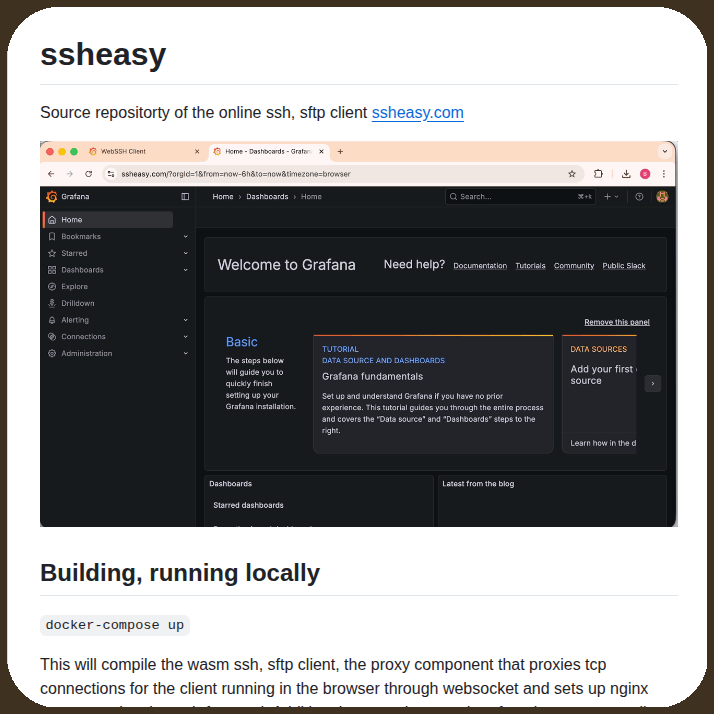
Task: Click the Grafana Search field
Action: tap(520, 197)
